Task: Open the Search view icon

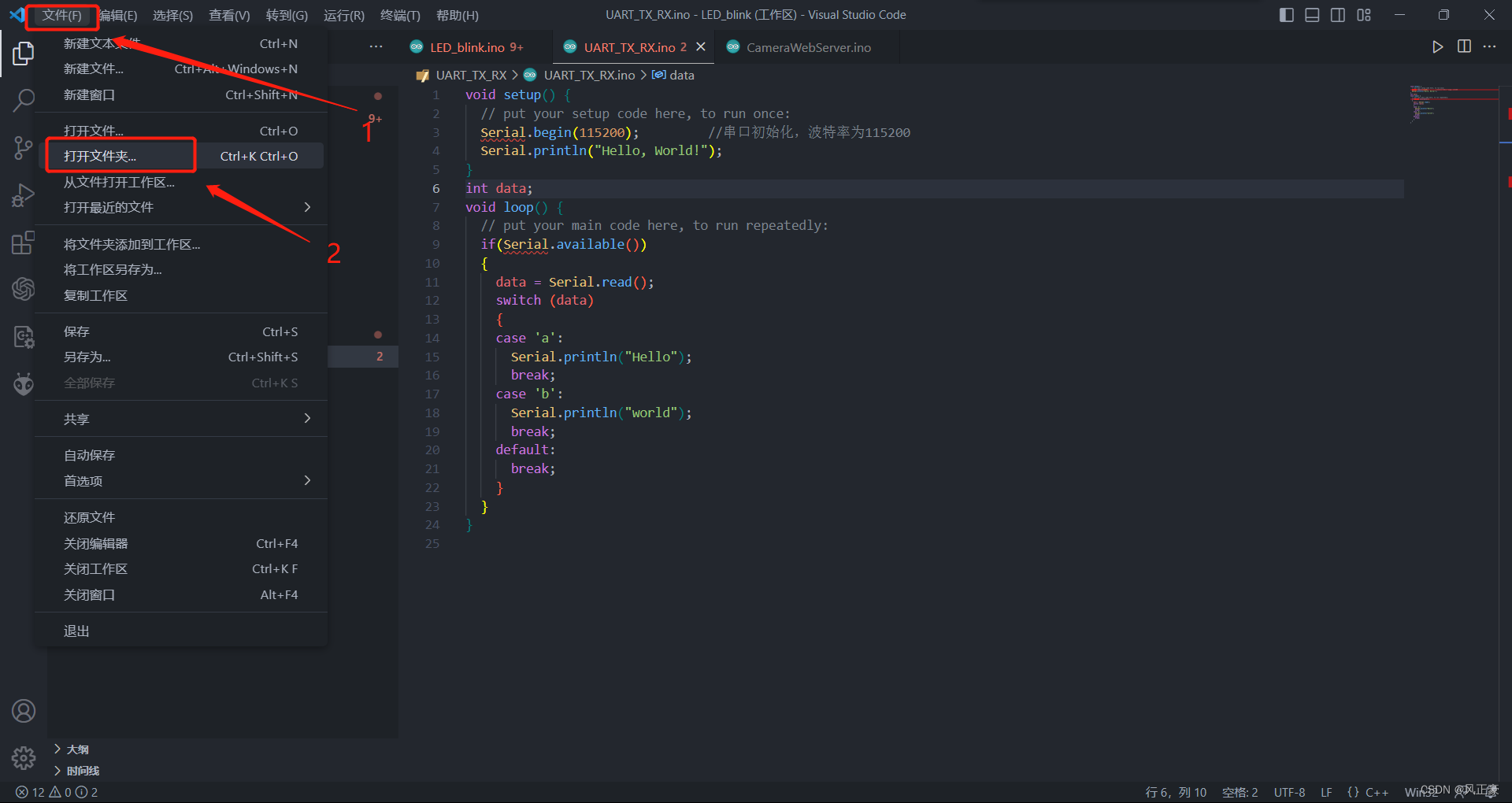Action: tap(24, 100)
